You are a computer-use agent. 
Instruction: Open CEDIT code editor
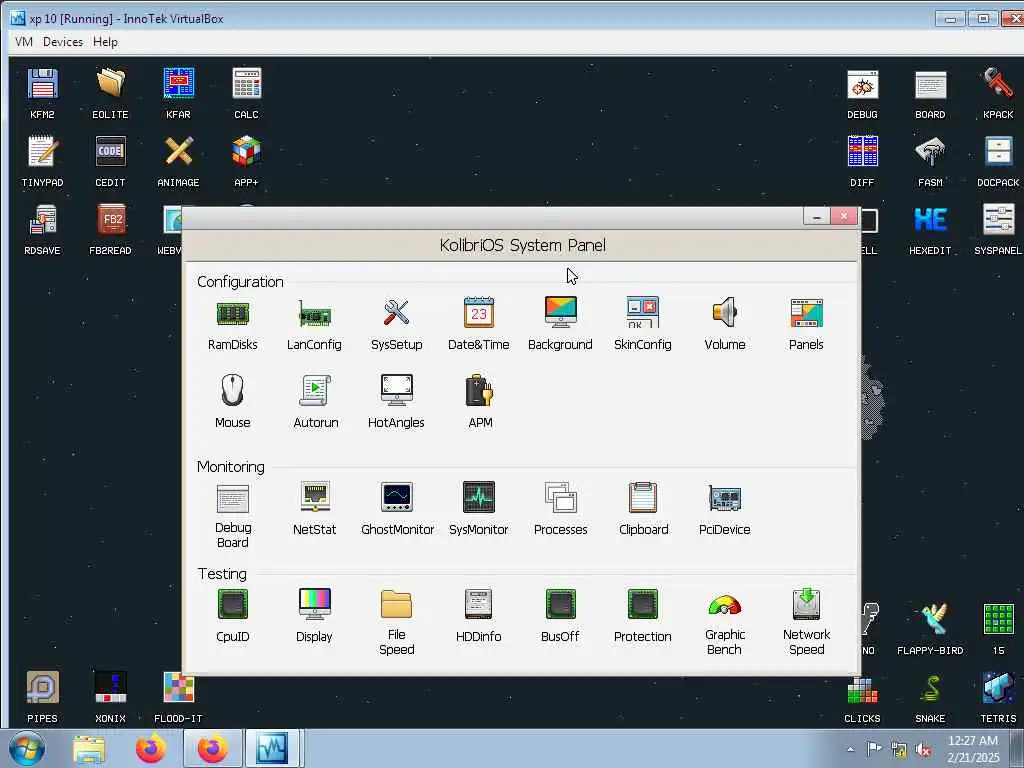coord(110,162)
